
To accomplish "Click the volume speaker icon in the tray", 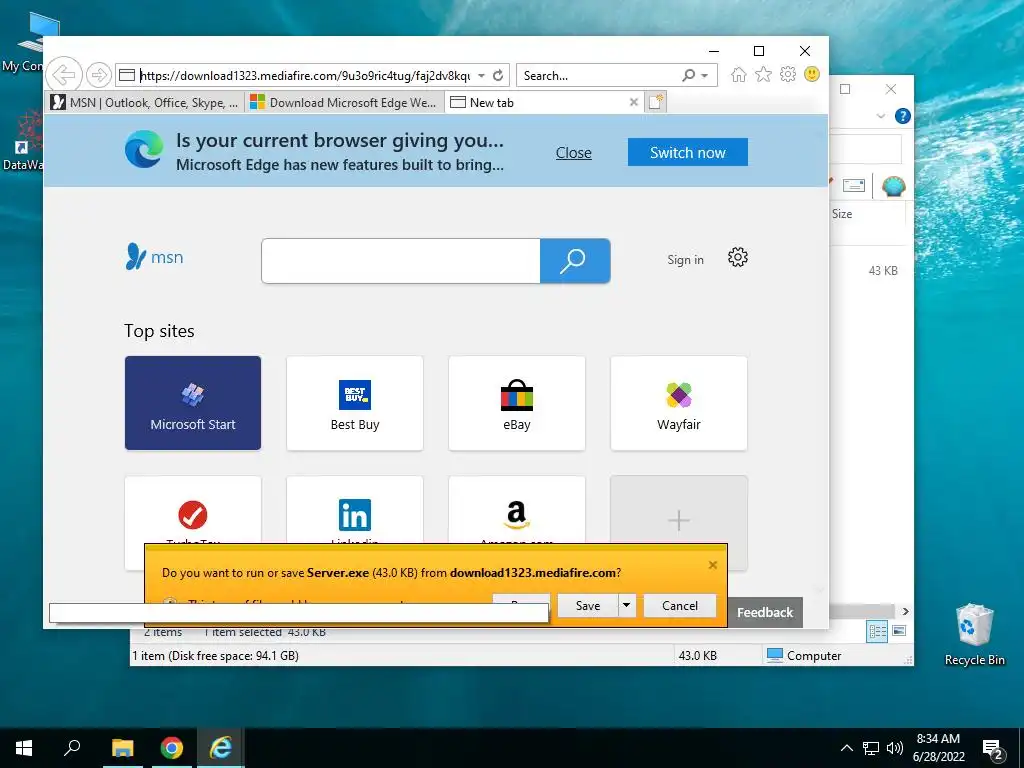I will [x=895, y=748].
